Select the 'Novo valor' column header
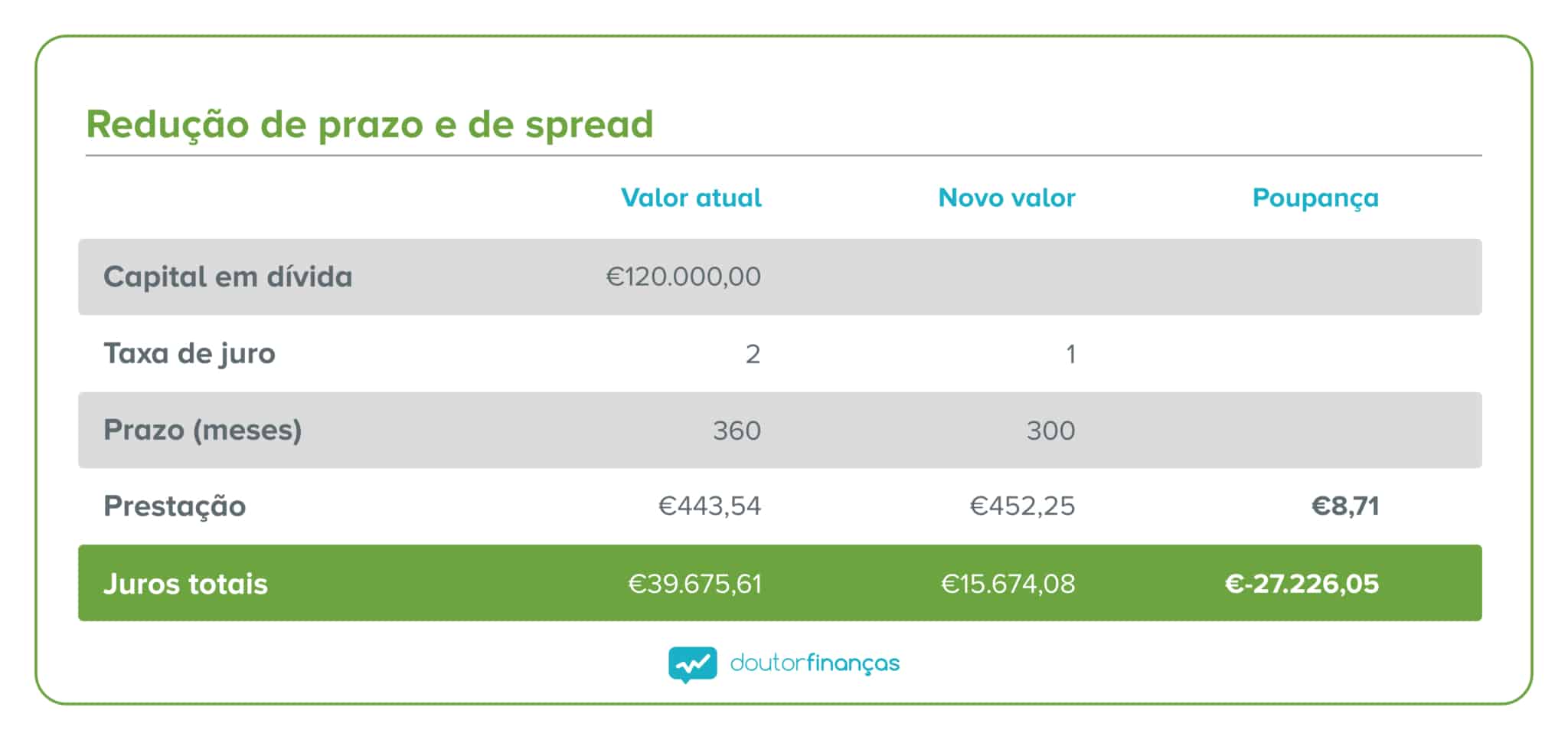Image resolution: width=1568 pixels, height=740 pixels. coord(1006,198)
